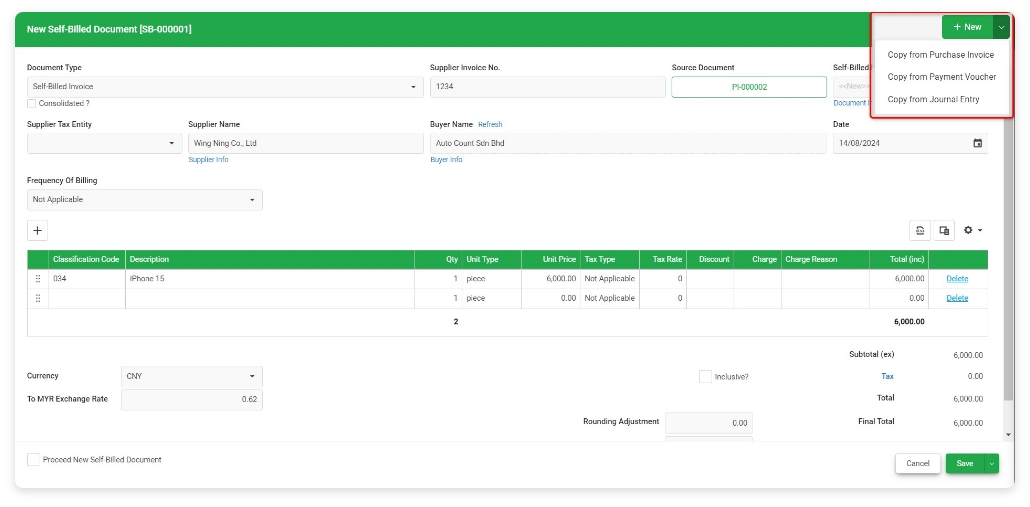This screenshot has height=507, width=1030.
Task: Choose Copy from Purchase Invoice
Action: coord(940,55)
